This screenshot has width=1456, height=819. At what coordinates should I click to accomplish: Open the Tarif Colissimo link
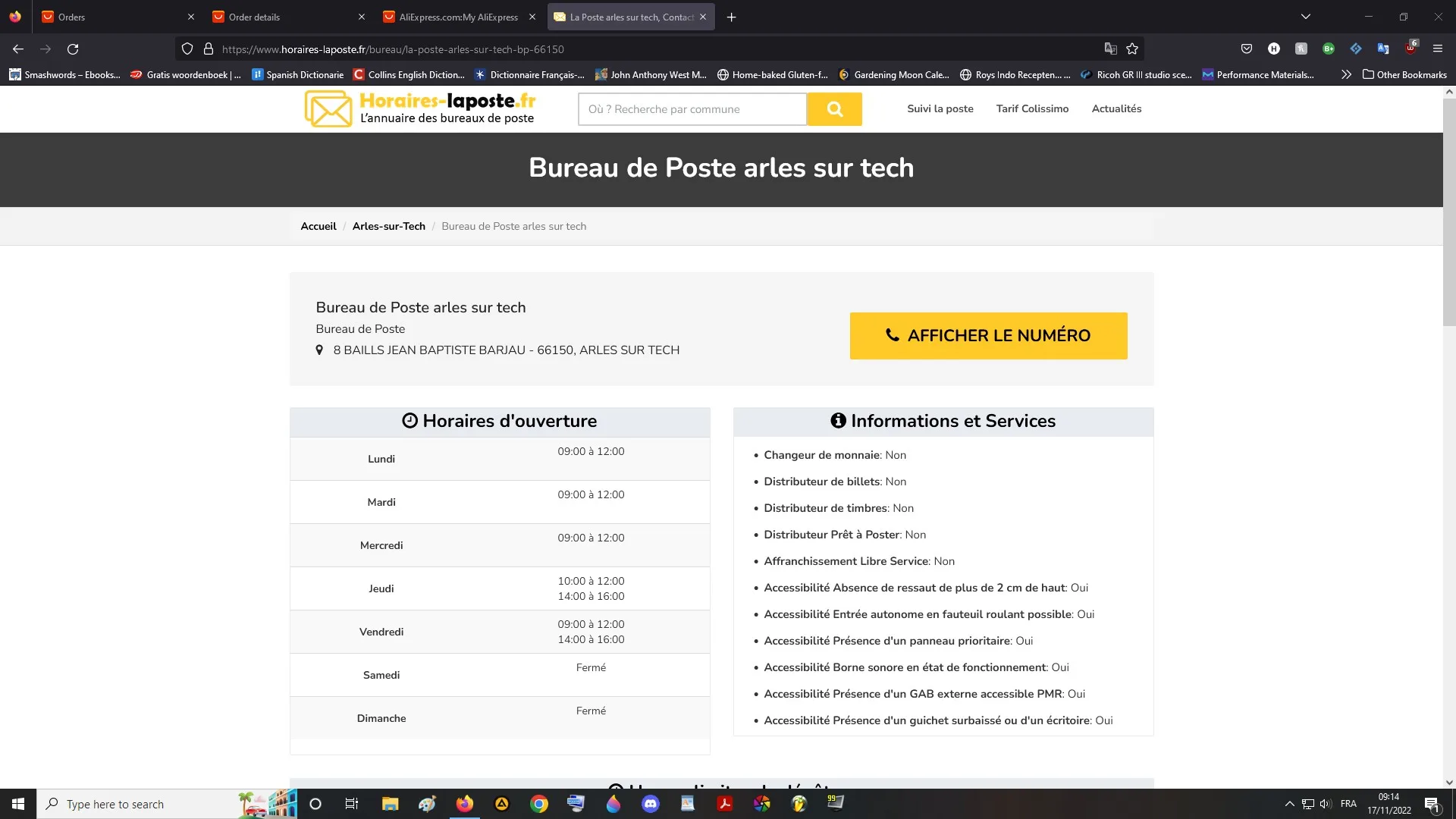coord(1032,108)
